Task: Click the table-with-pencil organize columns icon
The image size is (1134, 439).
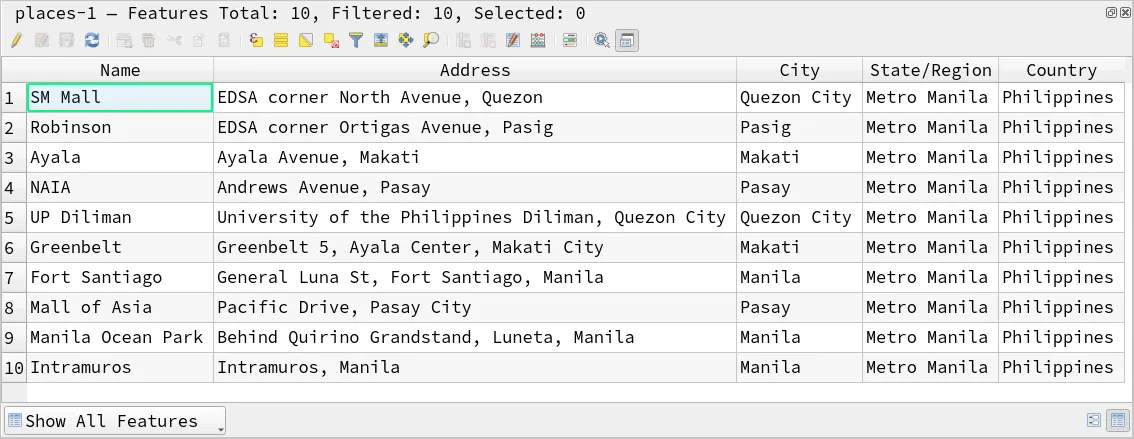Action: (513, 41)
